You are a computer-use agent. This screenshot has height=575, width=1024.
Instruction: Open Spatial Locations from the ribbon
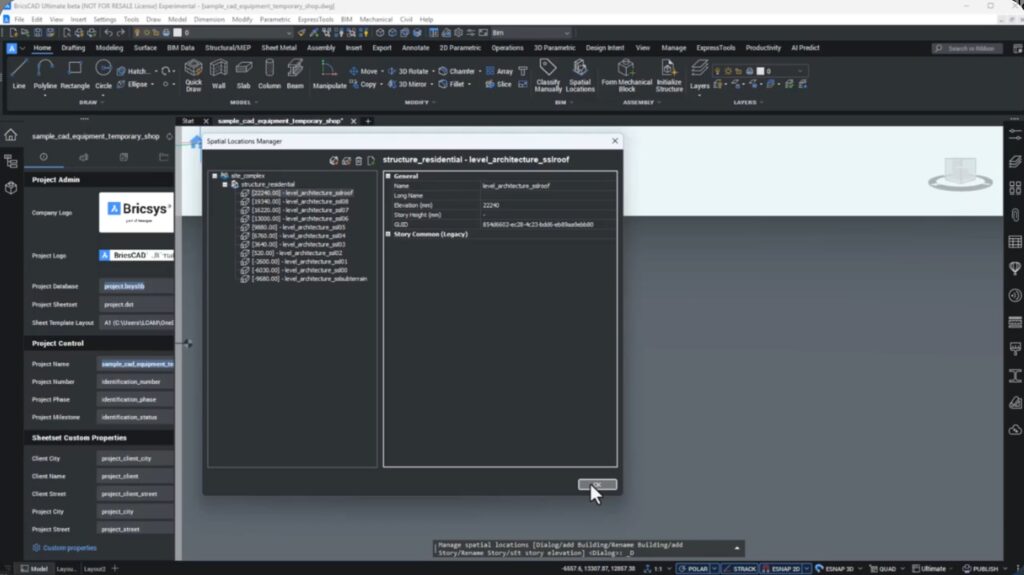pos(580,75)
